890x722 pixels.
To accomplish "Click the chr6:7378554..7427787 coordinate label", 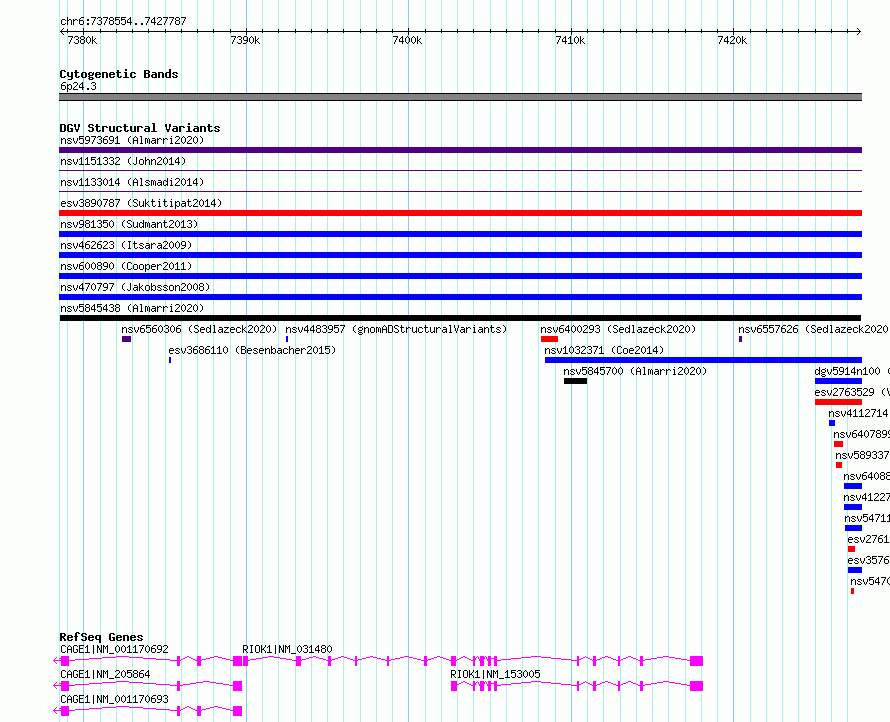I will click(x=123, y=21).
